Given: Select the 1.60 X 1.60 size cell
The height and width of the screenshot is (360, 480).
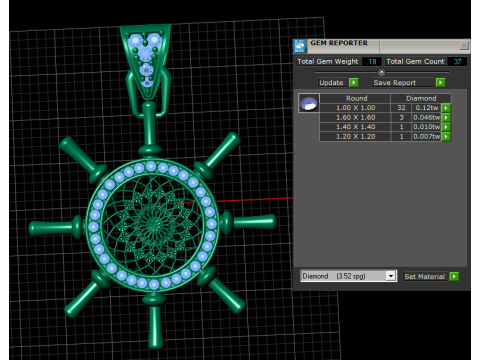Looking at the screenshot, I should click(355, 117).
